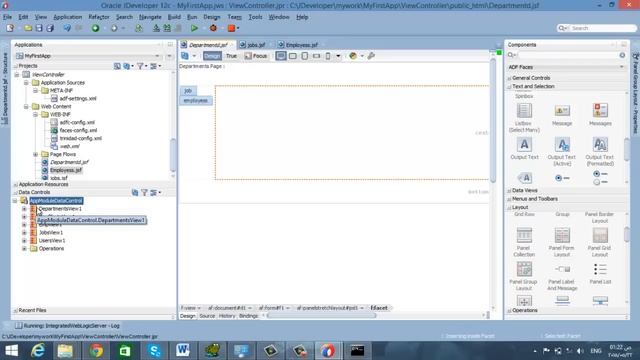Image resolution: width=640 pixels, height=360 pixels.
Task: Choose the Panel Form Layout component
Action: click(562, 242)
